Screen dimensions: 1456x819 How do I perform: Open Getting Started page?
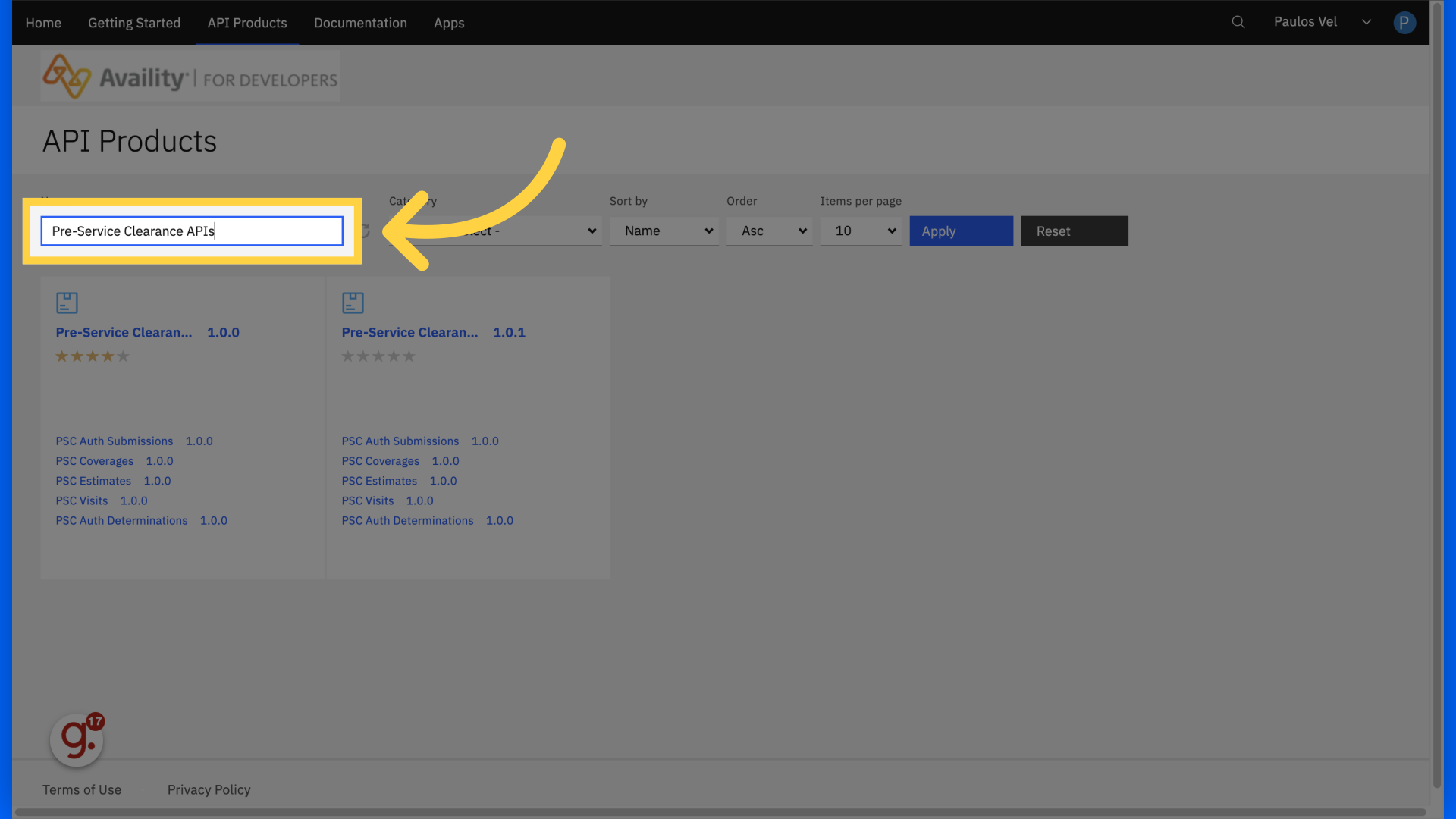click(x=134, y=23)
